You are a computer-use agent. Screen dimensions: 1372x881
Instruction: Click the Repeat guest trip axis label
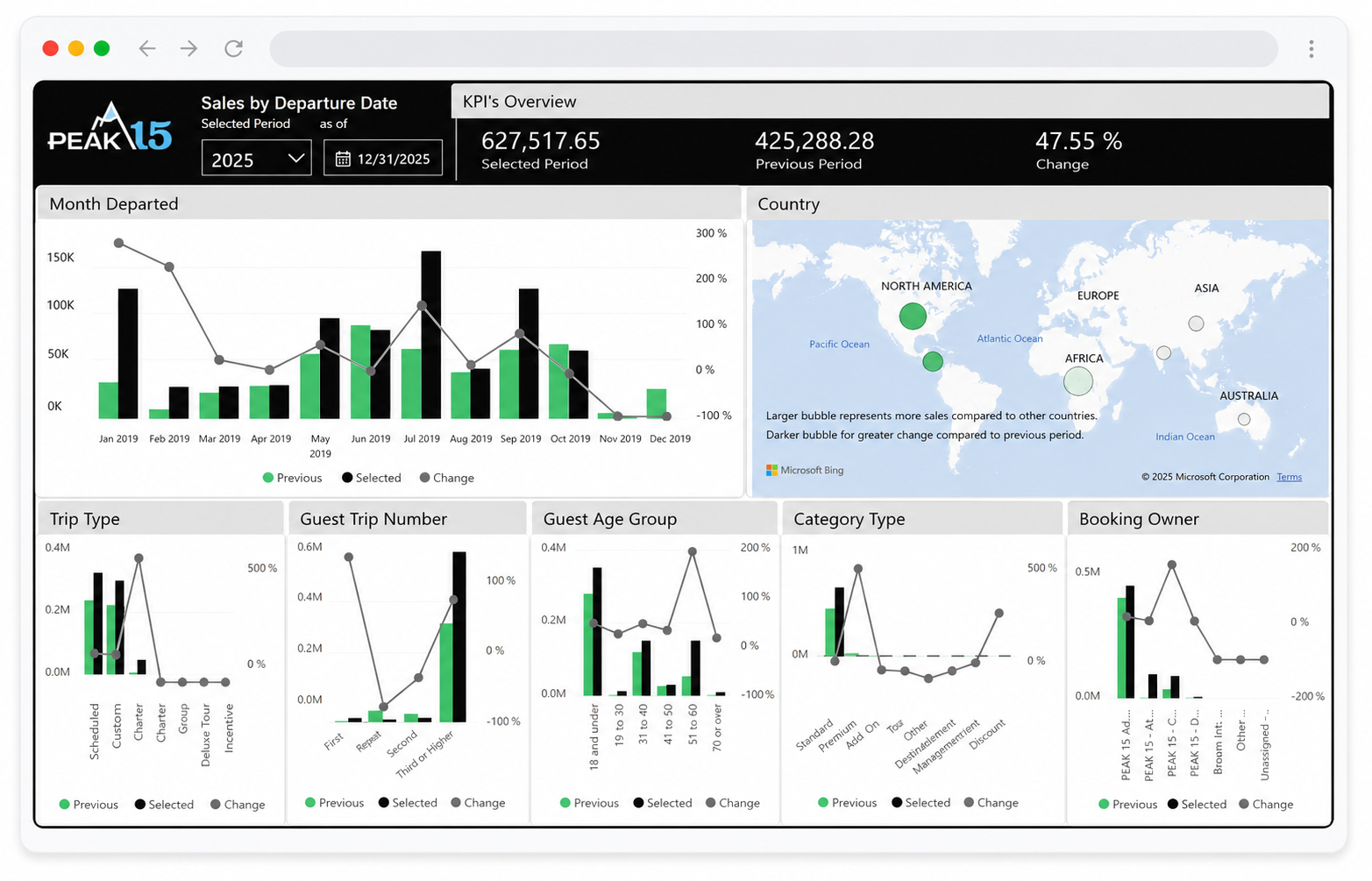tap(368, 742)
